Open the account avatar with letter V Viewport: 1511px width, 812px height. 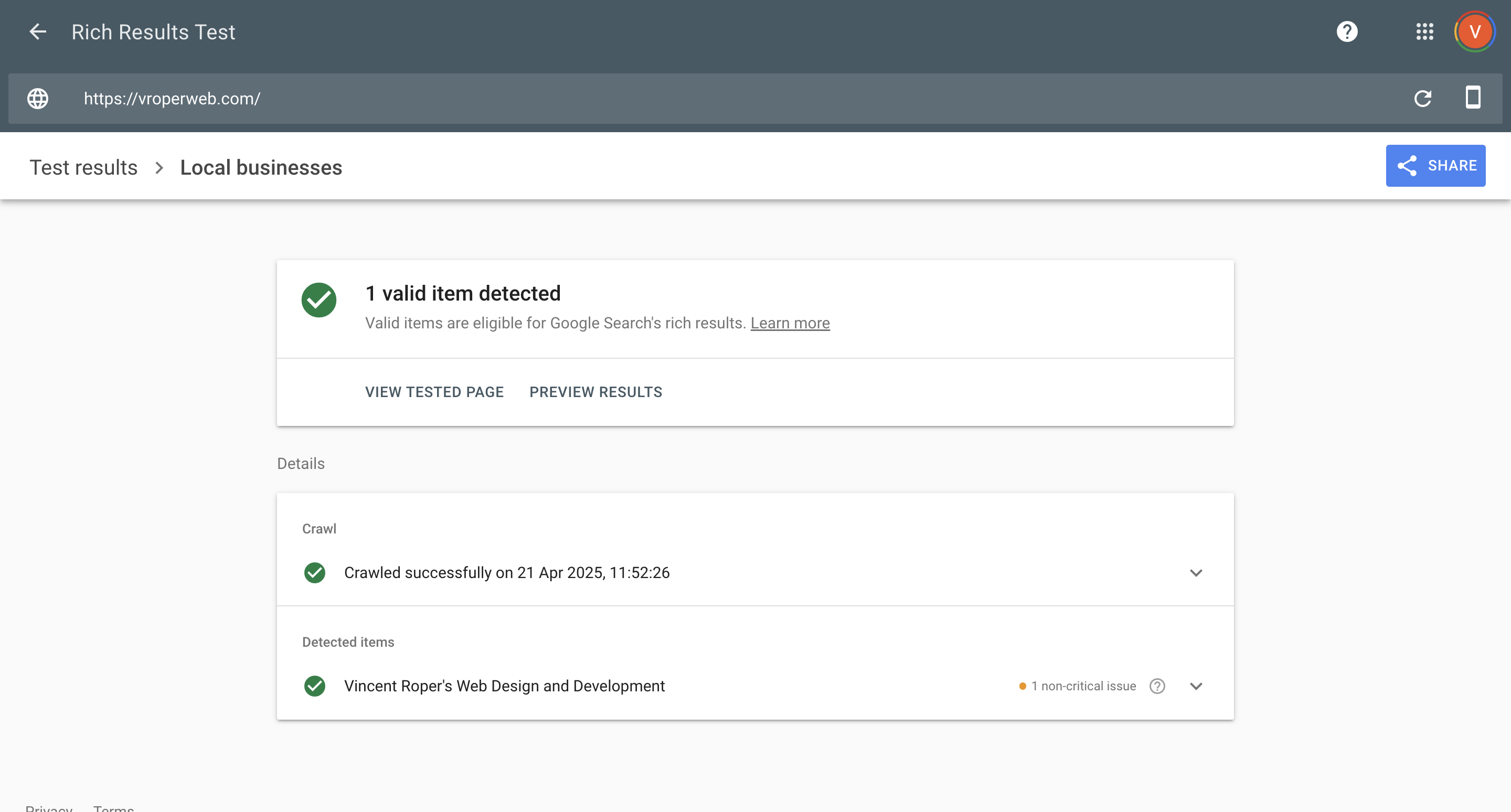pyautogui.click(x=1474, y=31)
